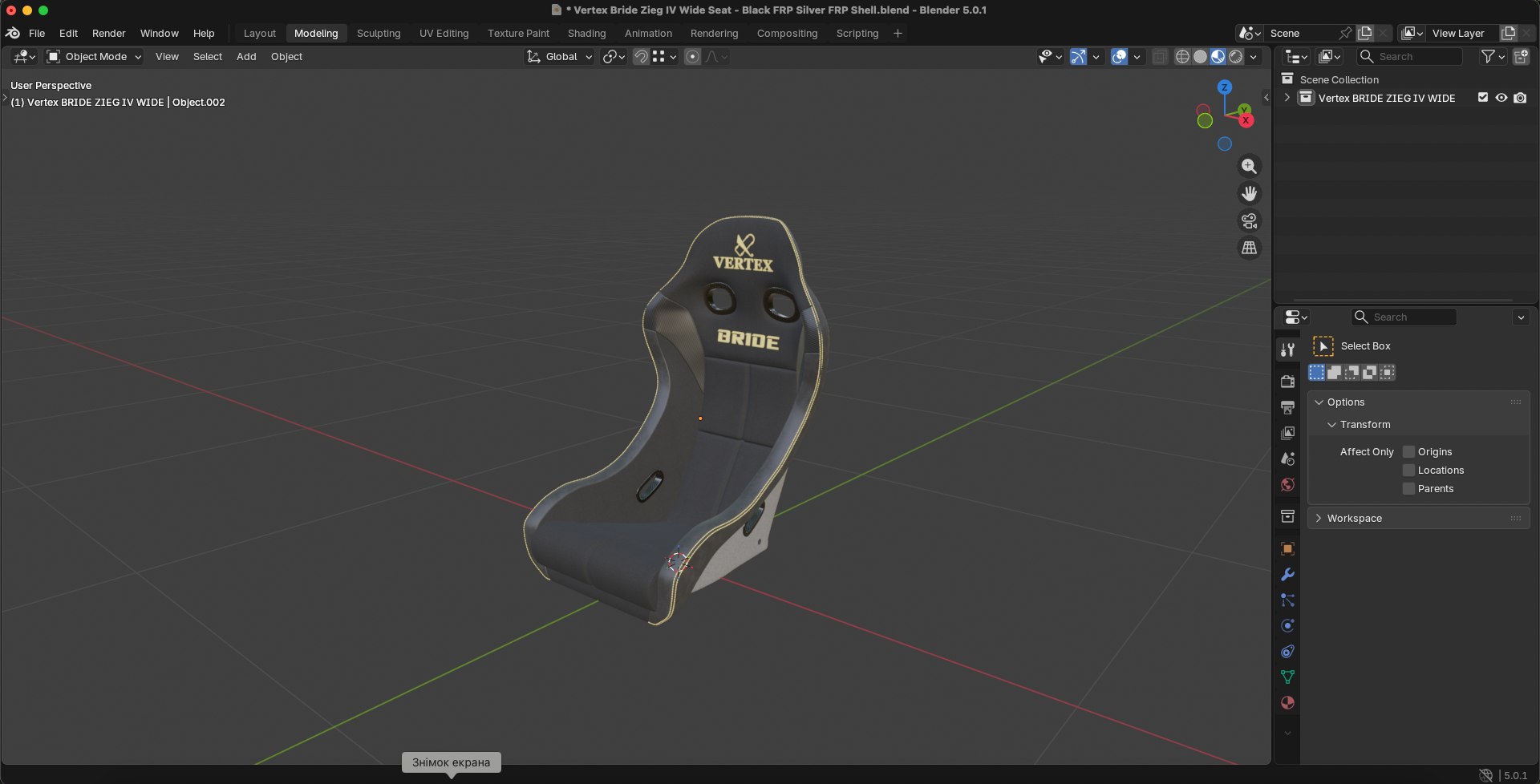
Task: Open the Particles properties tab
Action: tap(1287, 600)
